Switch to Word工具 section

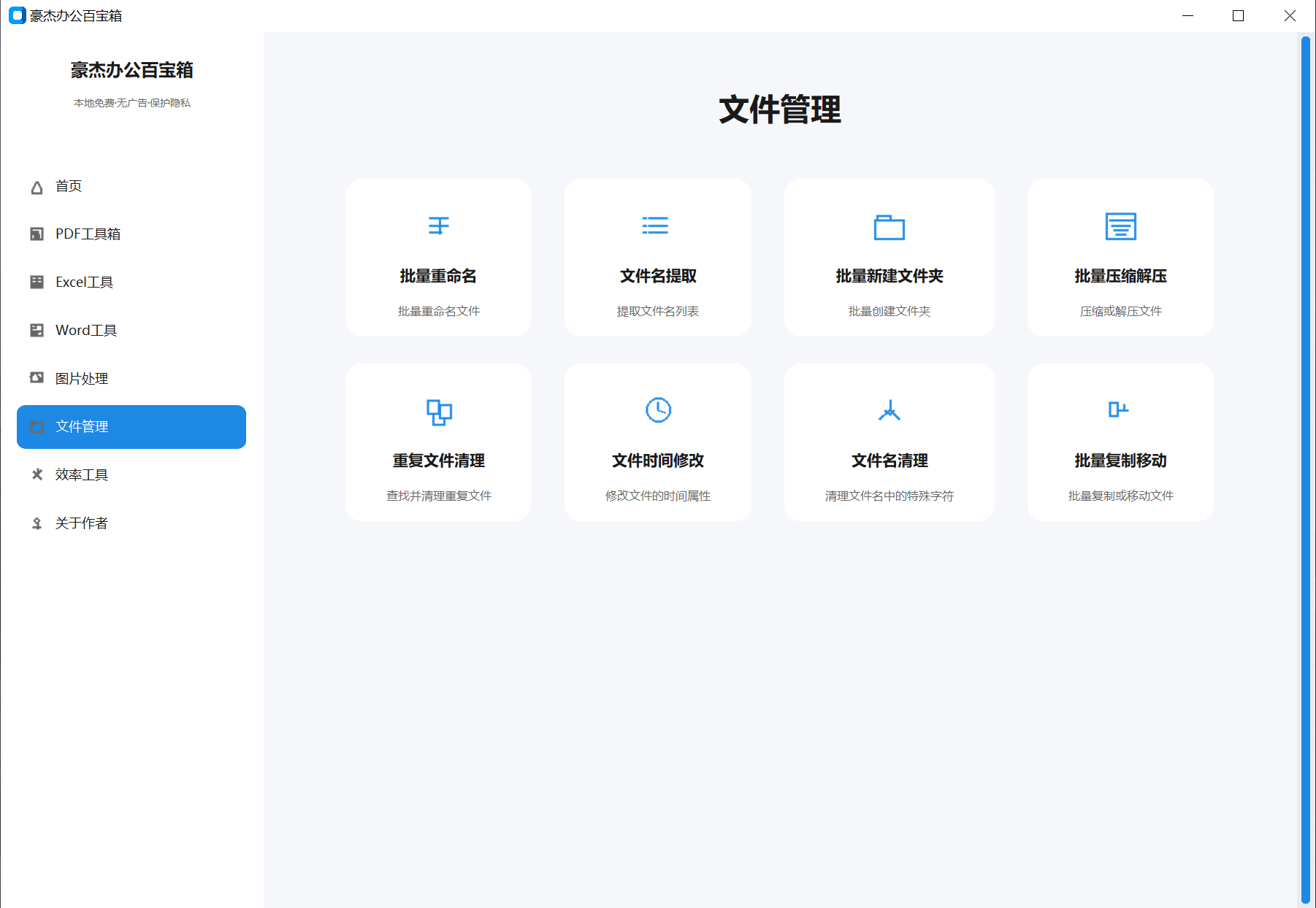point(131,331)
